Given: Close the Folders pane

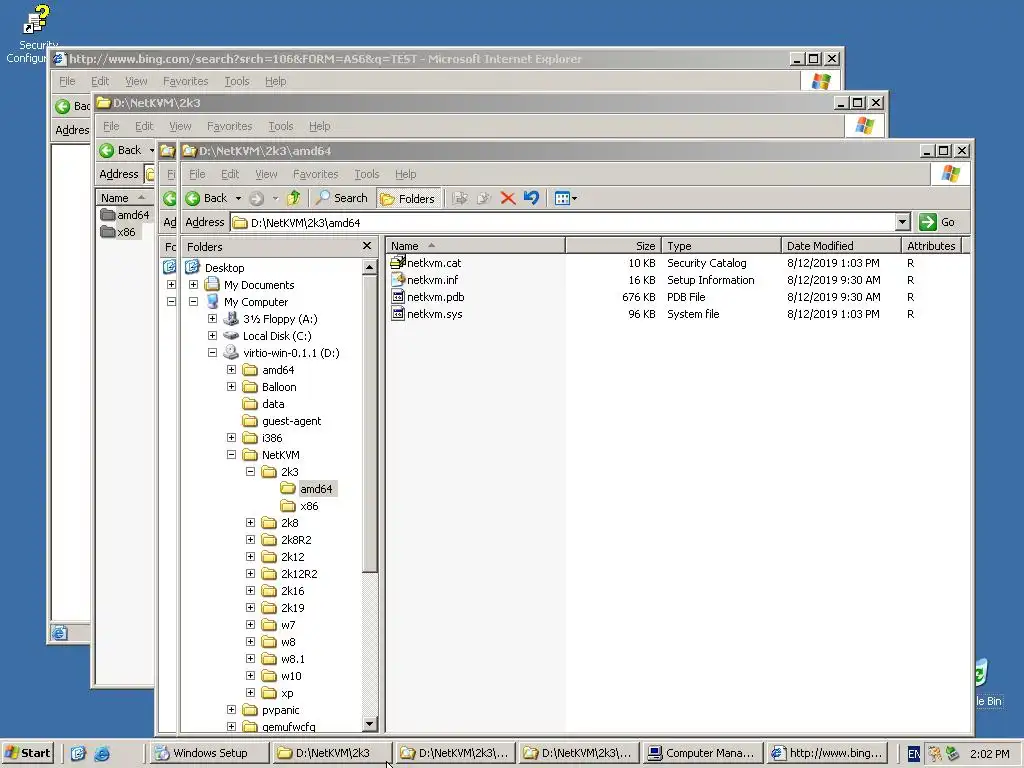Looking at the screenshot, I should coord(366,246).
